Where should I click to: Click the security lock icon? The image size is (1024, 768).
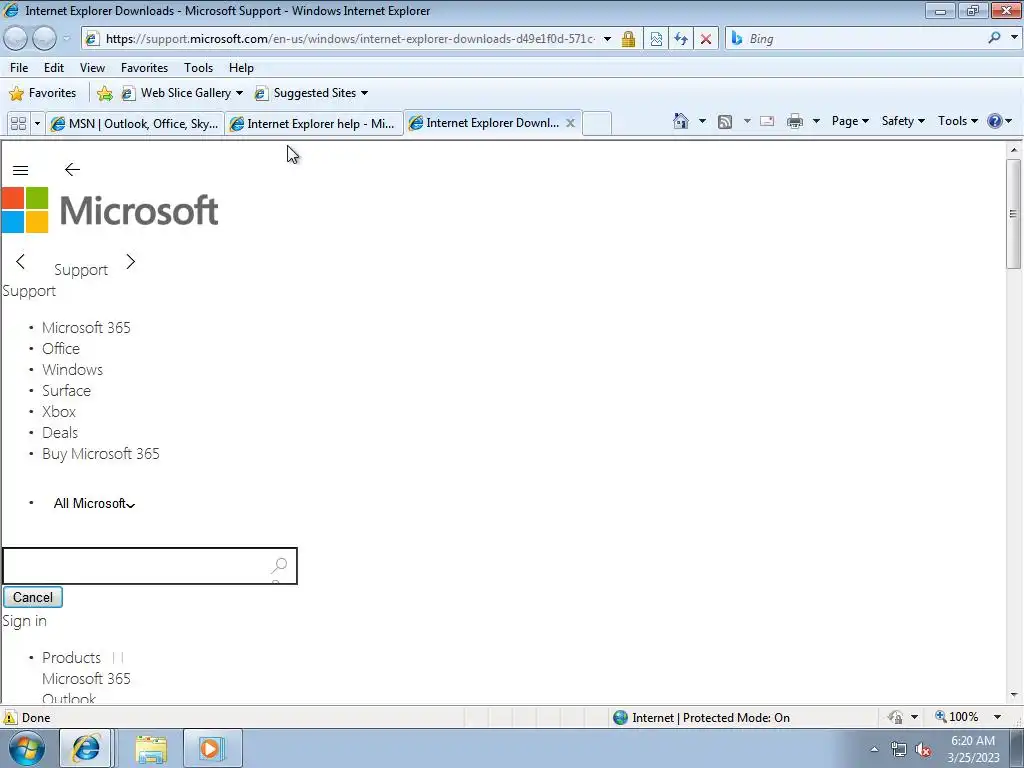coord(628,39)
